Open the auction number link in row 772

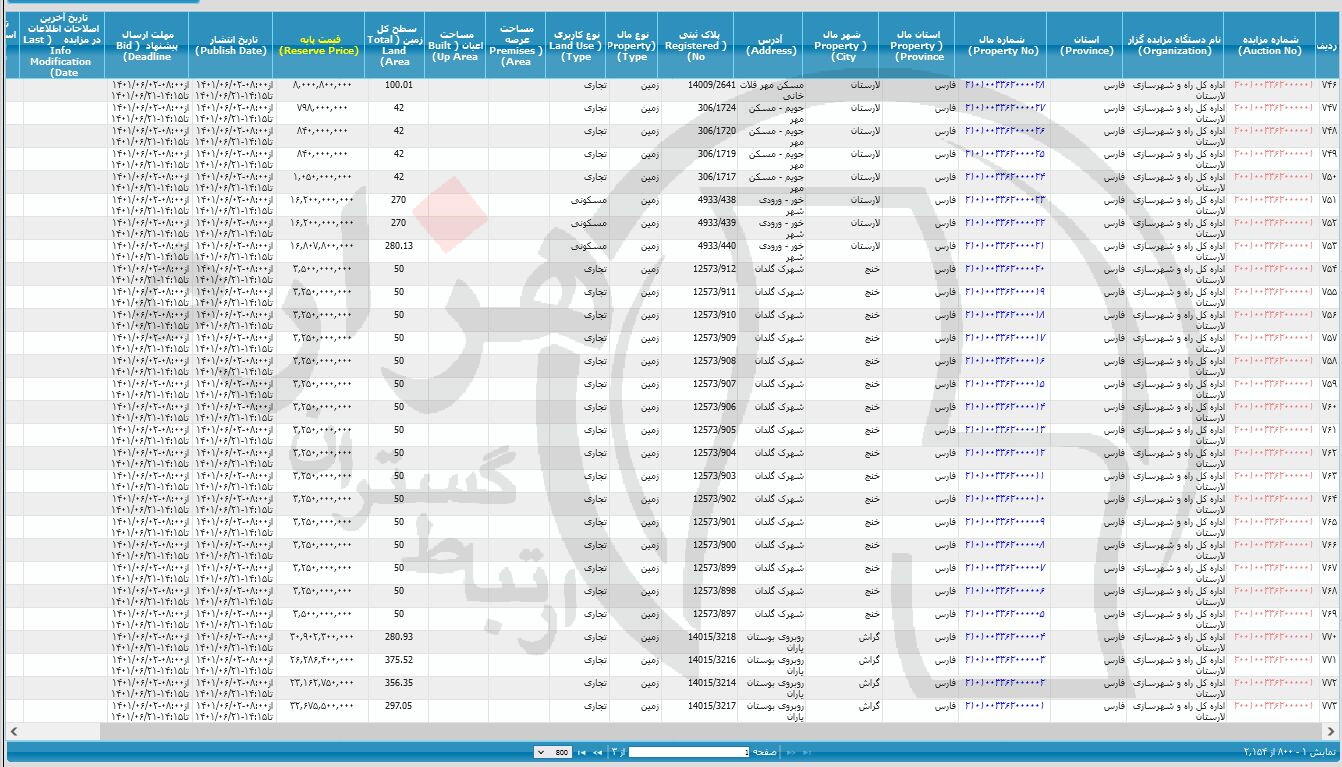tap(1273, 682)
